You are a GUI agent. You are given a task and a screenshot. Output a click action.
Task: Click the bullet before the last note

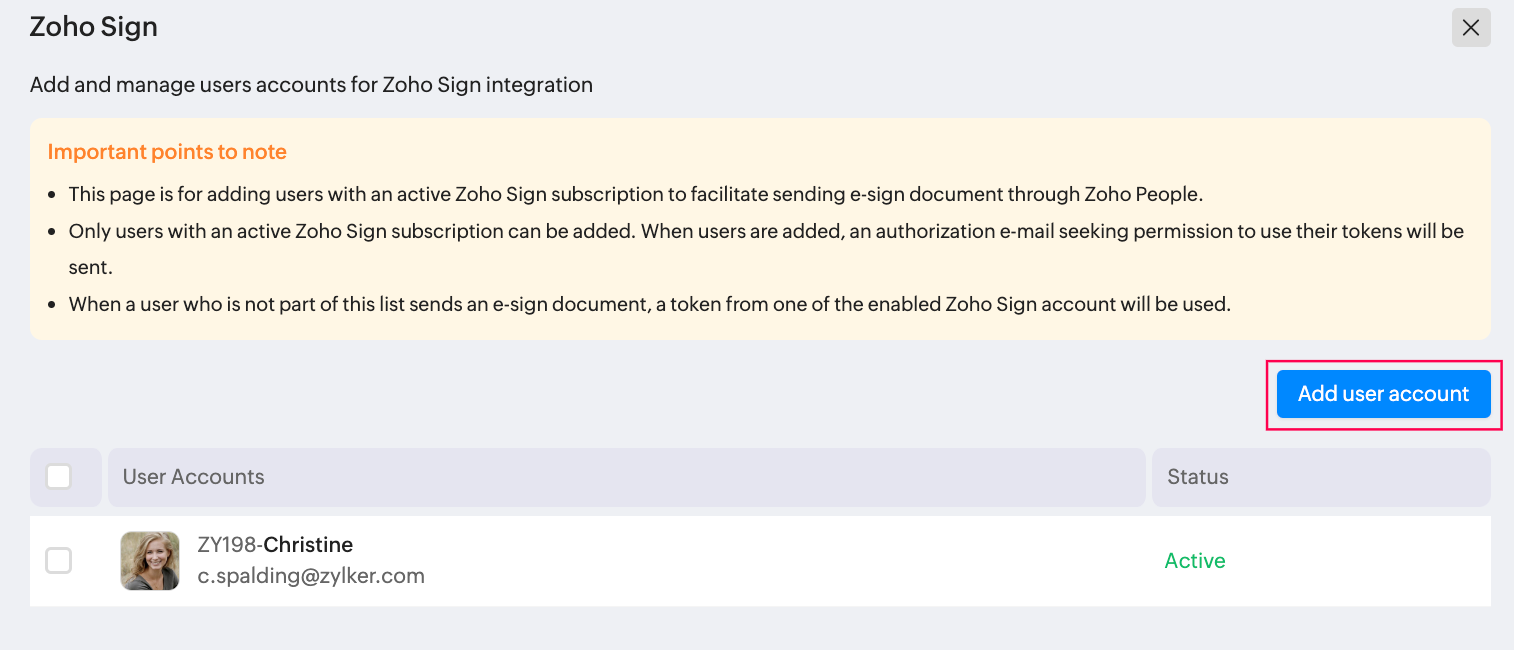53,305
